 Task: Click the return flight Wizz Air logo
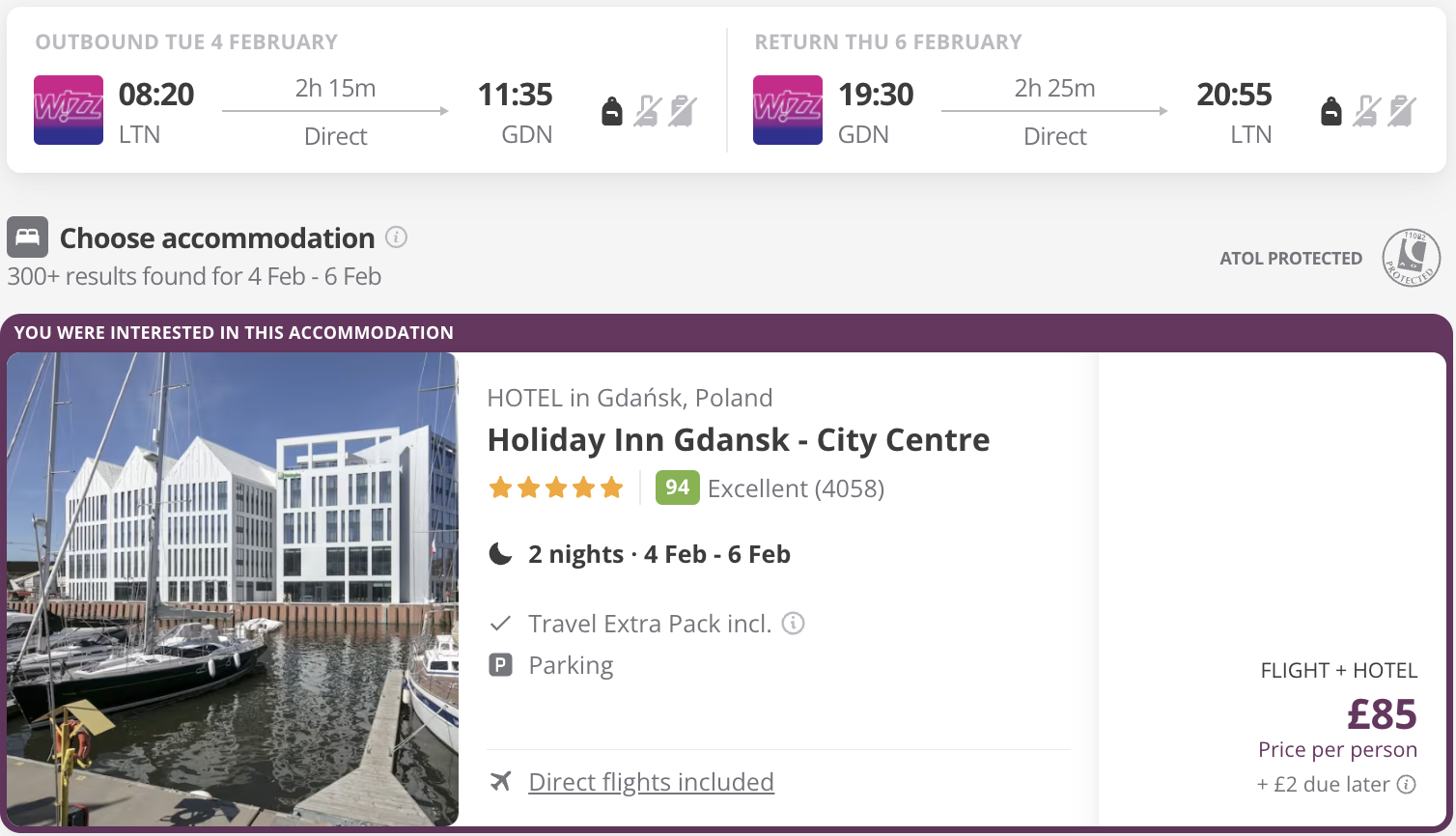tap(788, 110)
